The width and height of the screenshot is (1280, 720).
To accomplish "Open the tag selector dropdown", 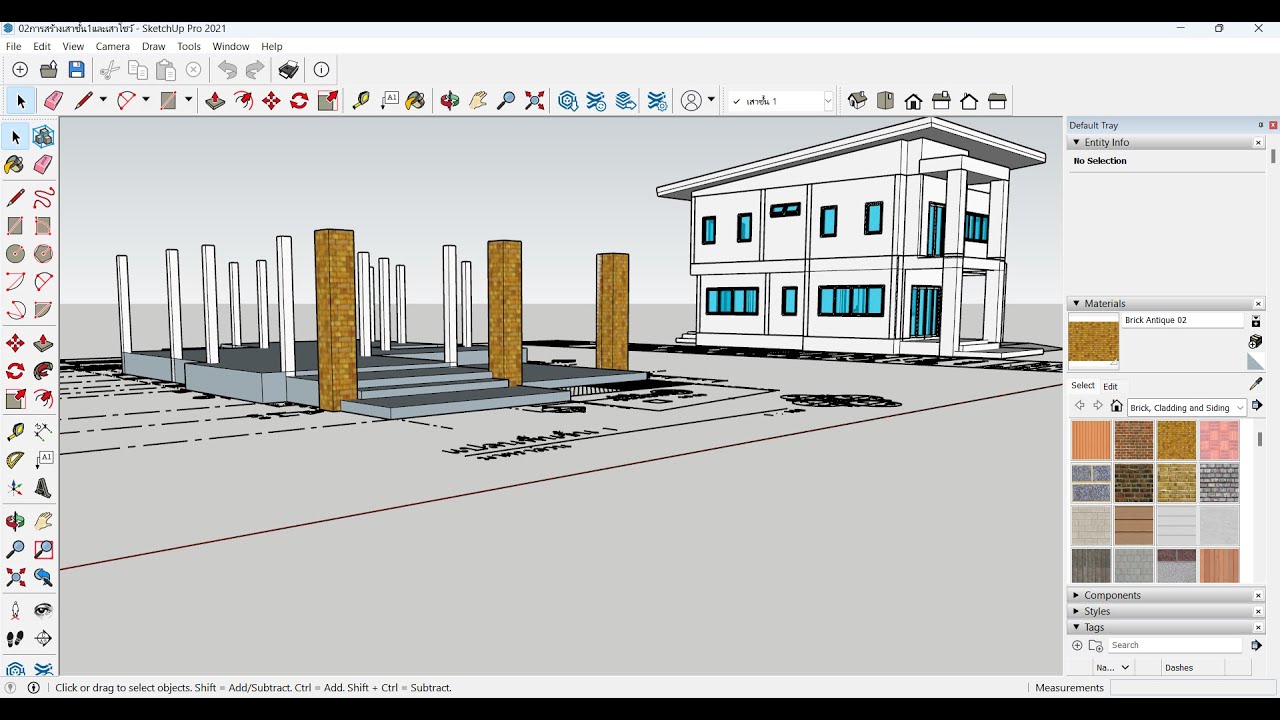I will pos(828,101).
